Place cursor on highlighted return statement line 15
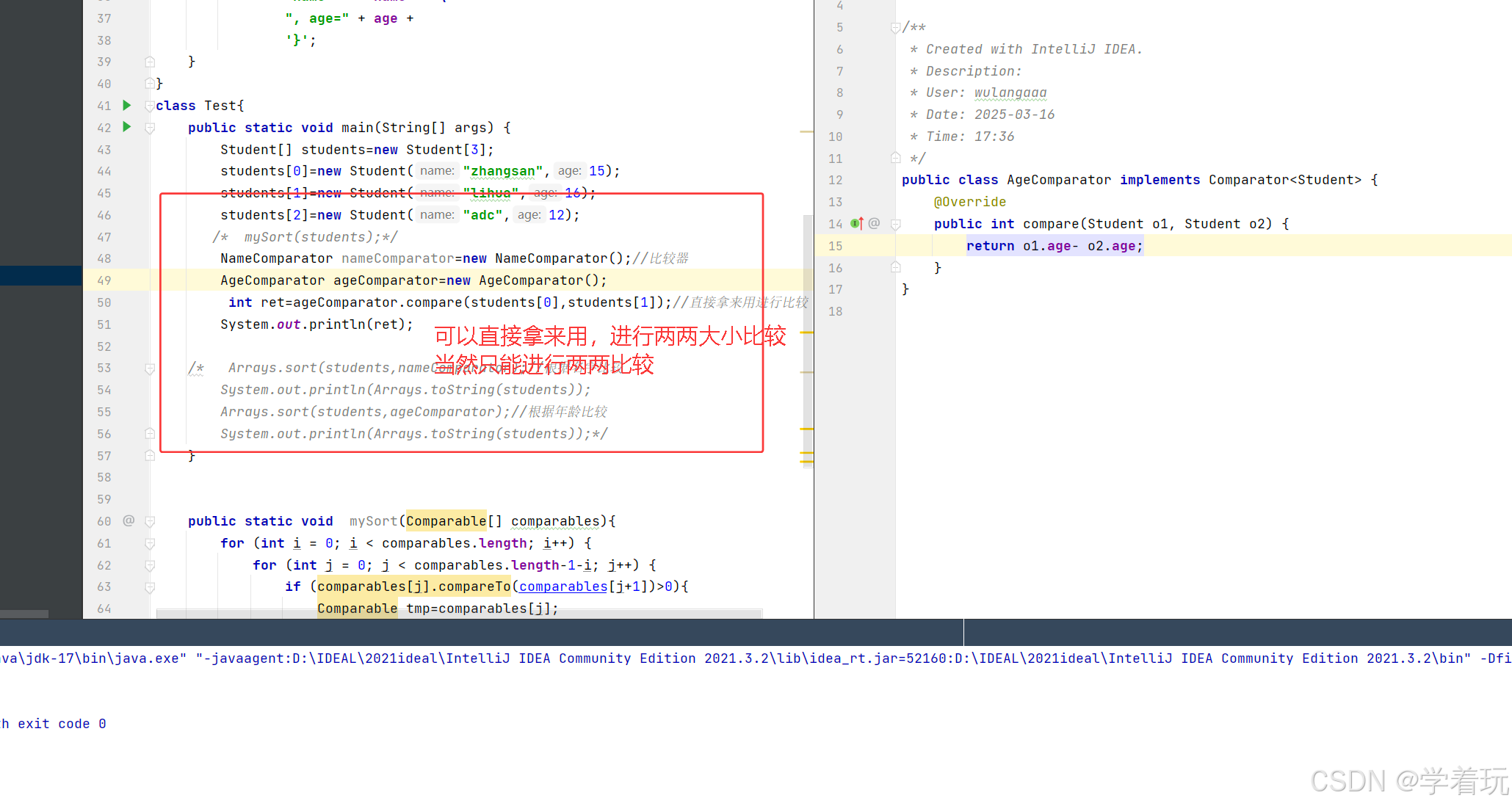Image resolution: width=1512 pixels, height=806 pixels. 1054,246
